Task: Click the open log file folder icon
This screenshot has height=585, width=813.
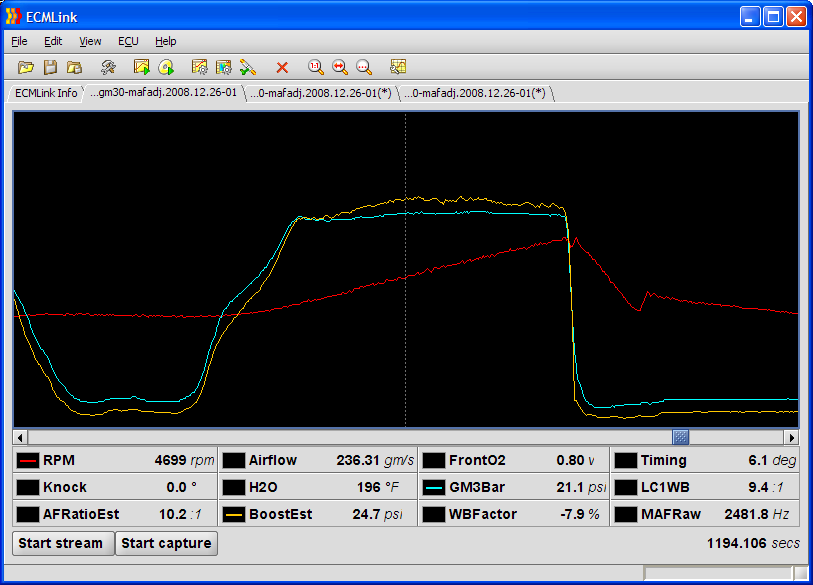Action: point(26,67)
